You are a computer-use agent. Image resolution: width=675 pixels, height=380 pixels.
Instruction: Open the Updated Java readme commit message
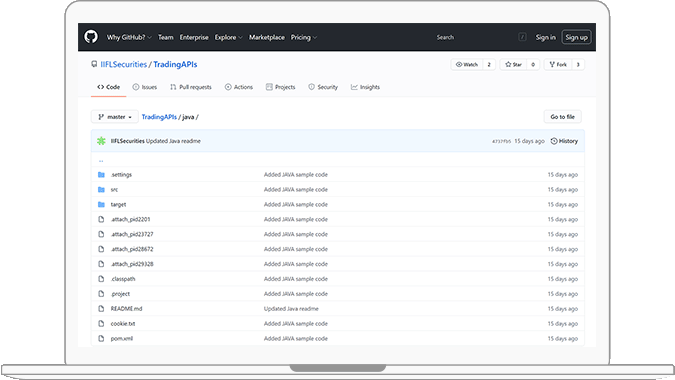173,141
